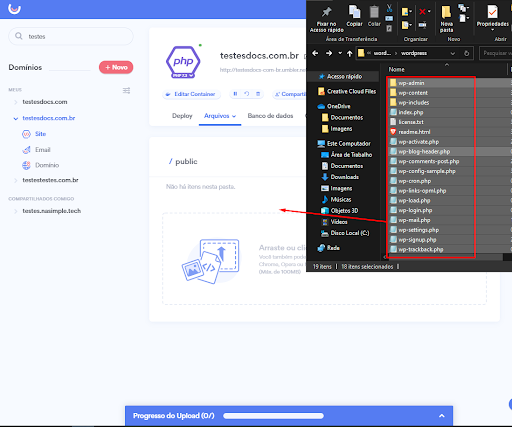Click the Editar Container button
Viewport: 512px width, 427px height.
click(x=191, y=94)
